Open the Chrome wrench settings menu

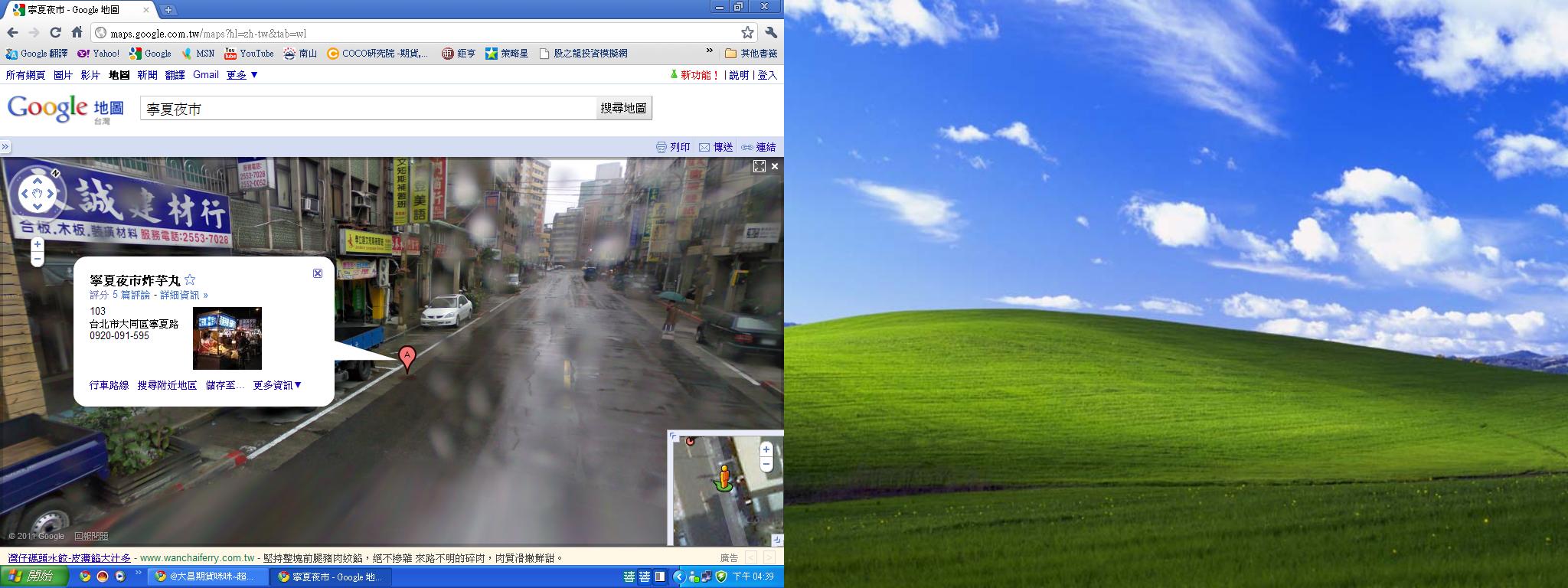(x=771, y=32)
